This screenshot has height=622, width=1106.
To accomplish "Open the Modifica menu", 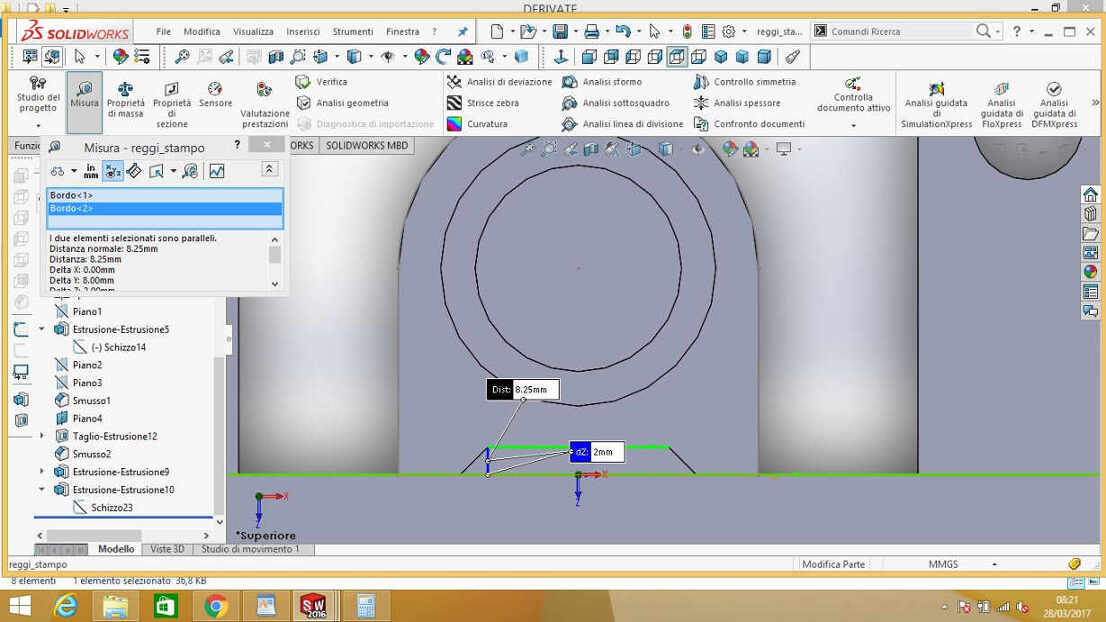I will (202, 32).
